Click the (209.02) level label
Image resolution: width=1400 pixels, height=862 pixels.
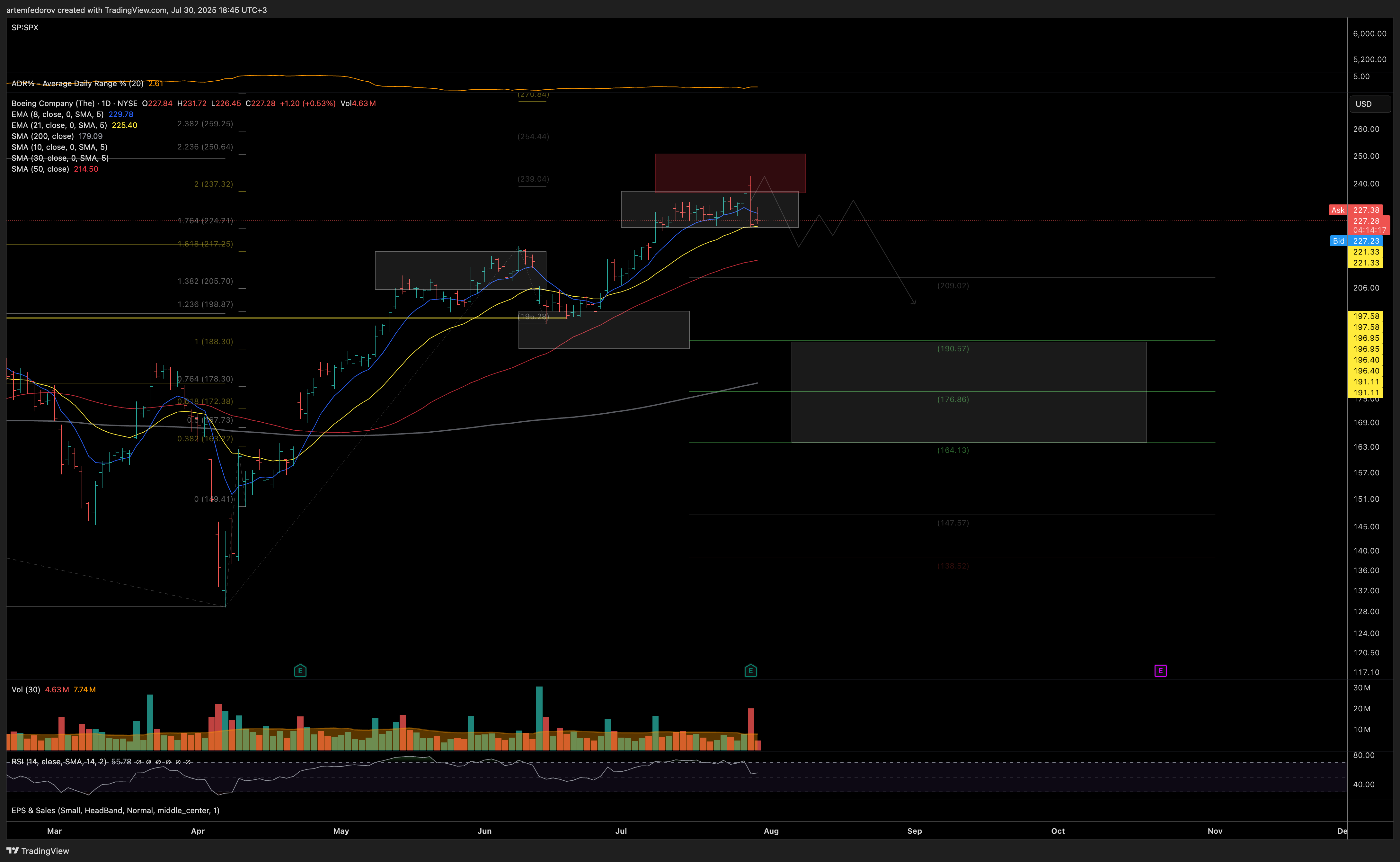(x=953, y=286)
